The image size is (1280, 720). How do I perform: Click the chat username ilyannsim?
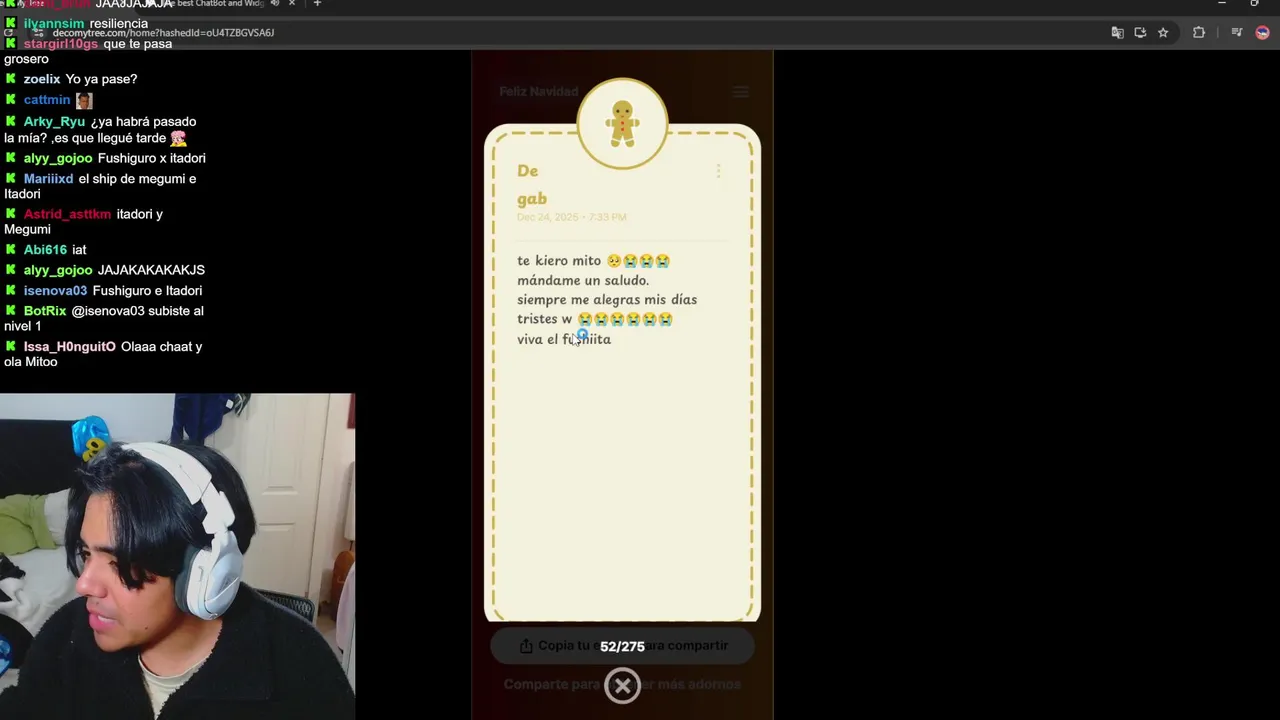tap(54, 24)
